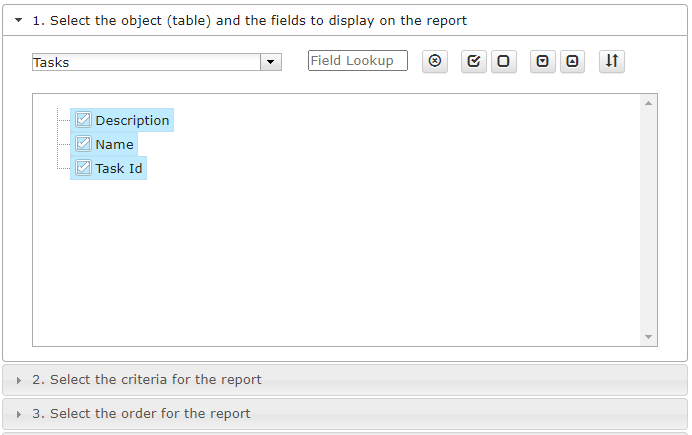Open '2. Select the criteria for the report'
Viewport: 692px width, 435px height.
pos(147,379)
